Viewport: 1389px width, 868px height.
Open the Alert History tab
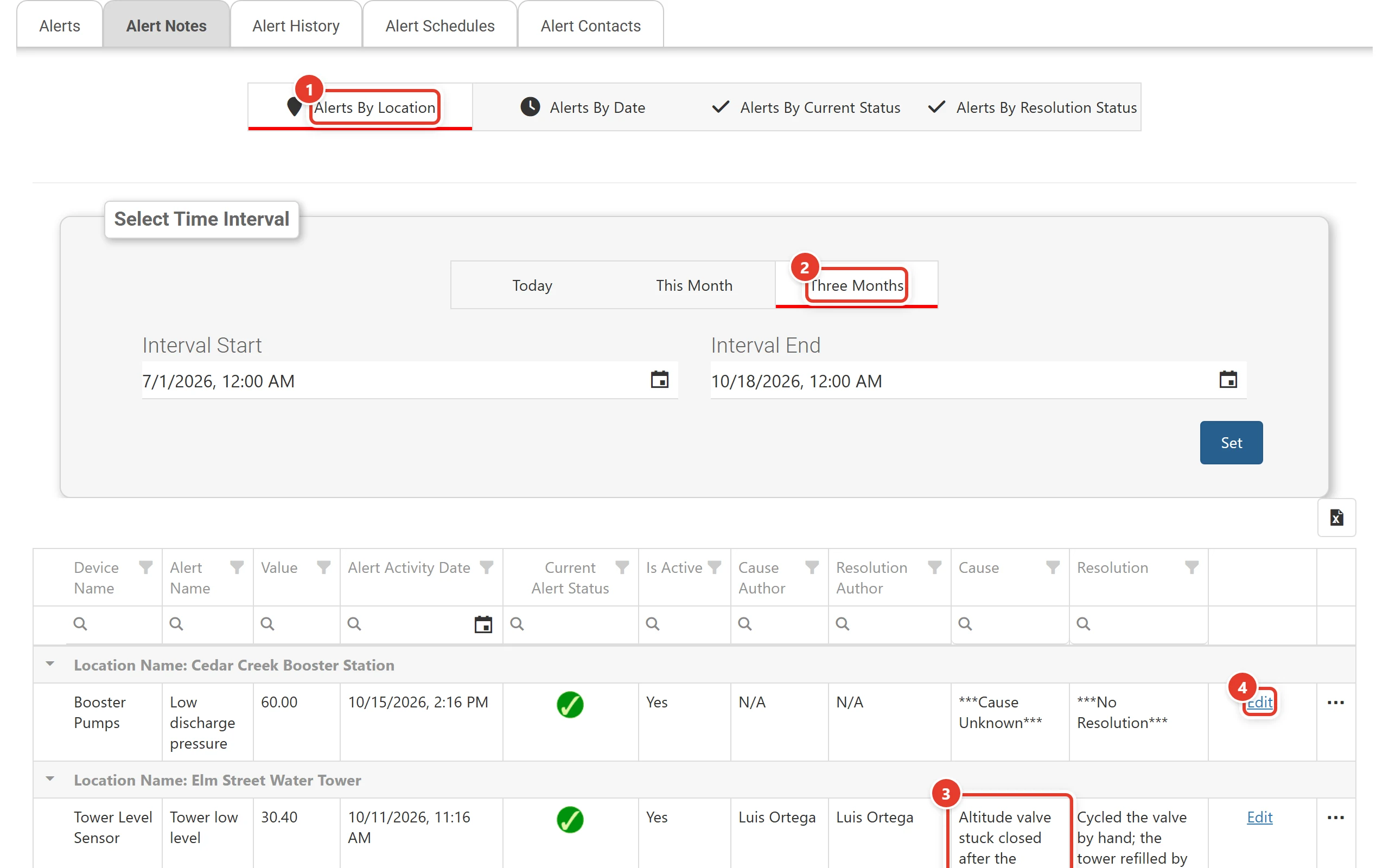(296, 26)
